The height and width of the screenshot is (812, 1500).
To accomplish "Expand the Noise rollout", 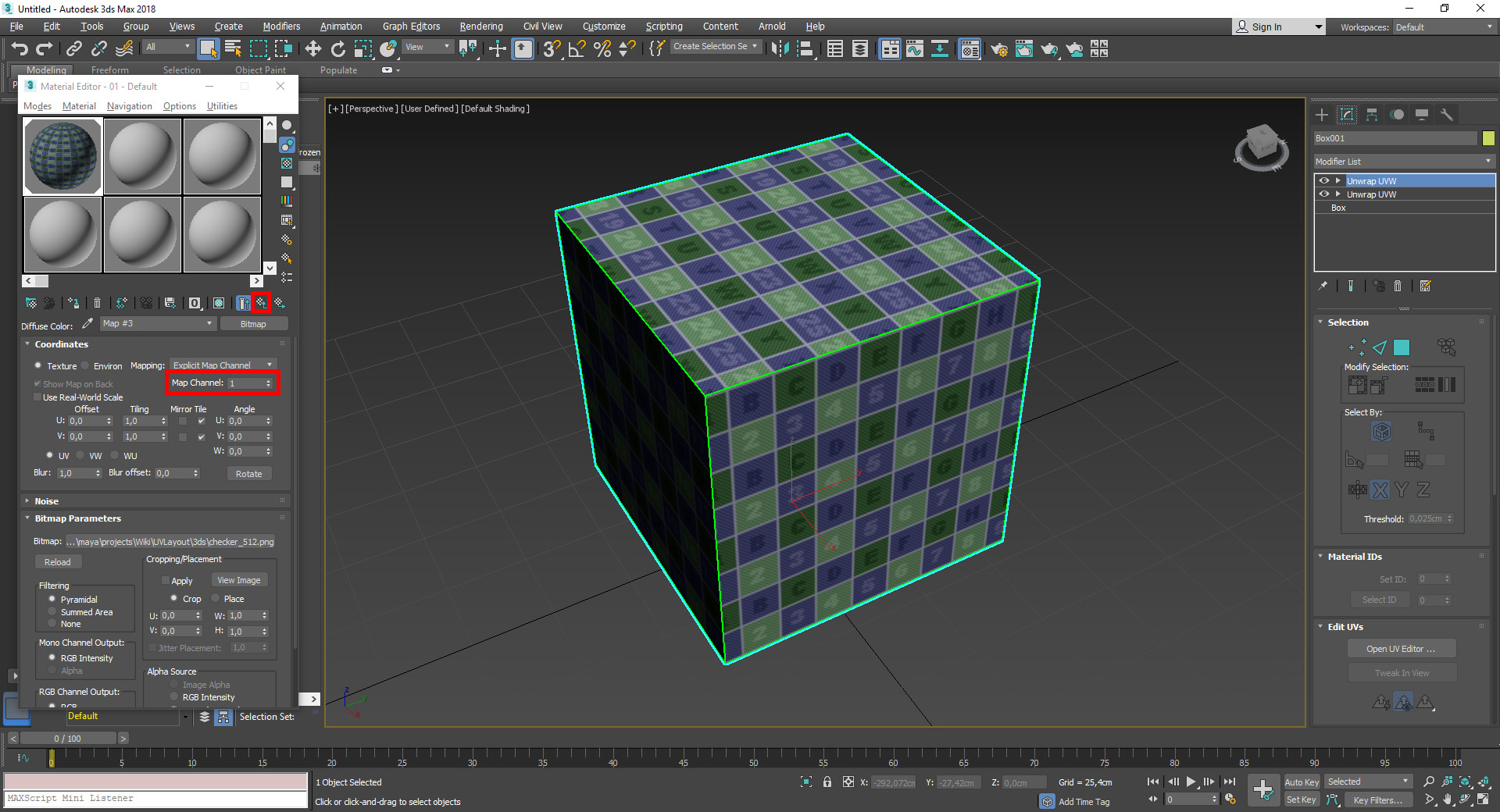I will pos(46,501).
